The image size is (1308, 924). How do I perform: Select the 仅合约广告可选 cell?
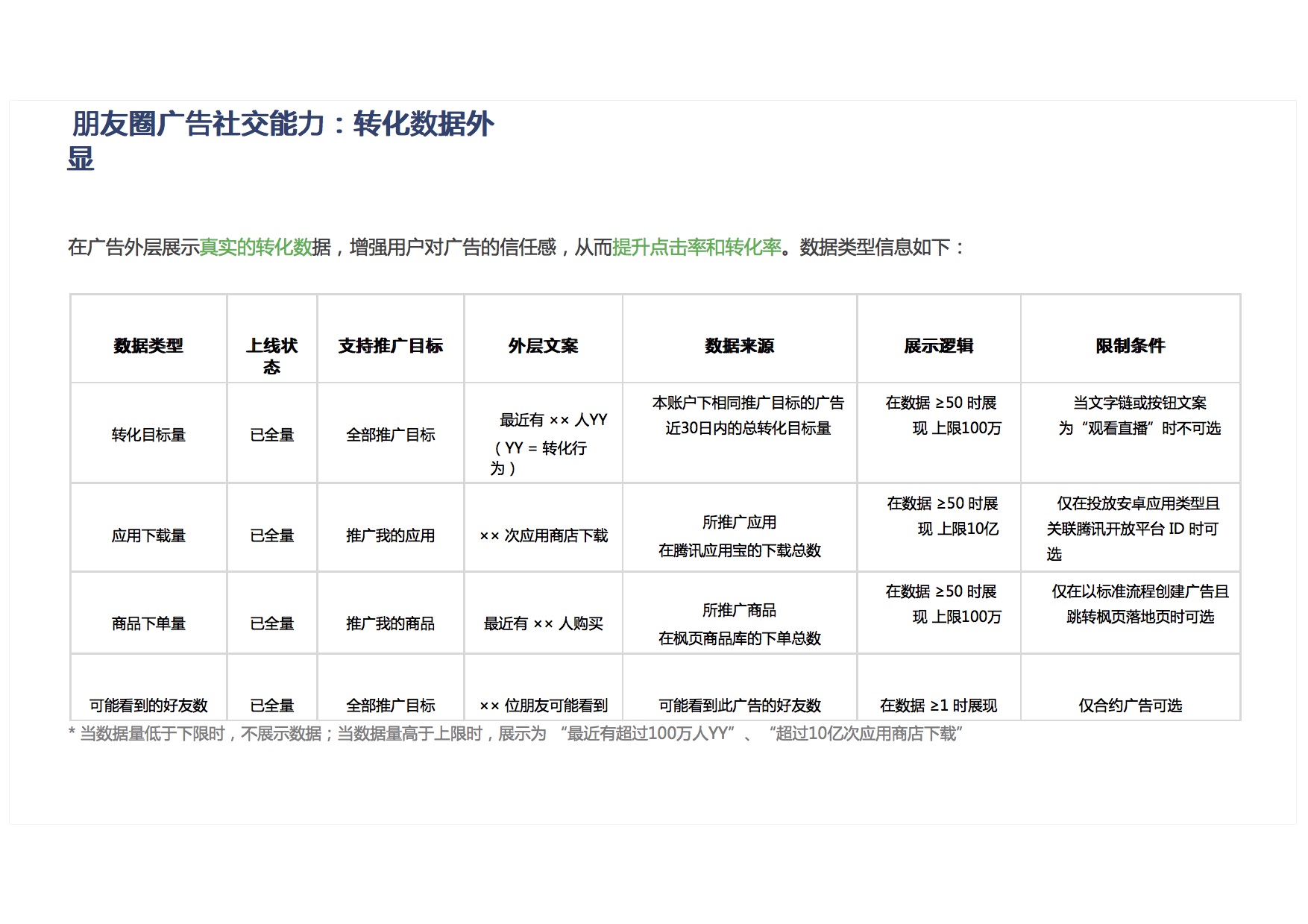click(x=1130, y=705)
